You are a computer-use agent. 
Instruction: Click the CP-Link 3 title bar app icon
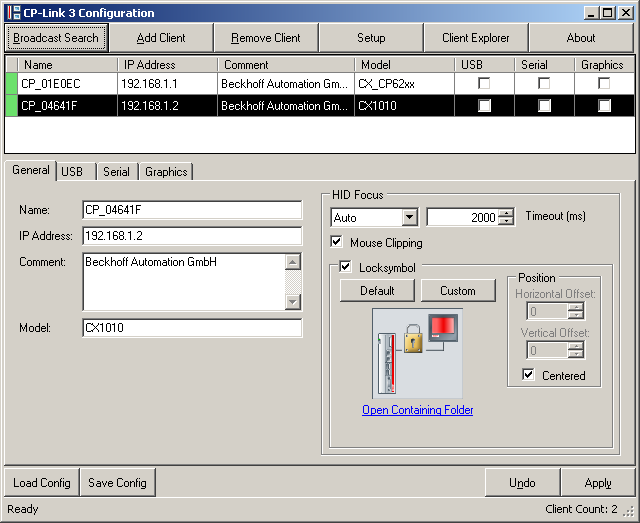click(13, 13)
